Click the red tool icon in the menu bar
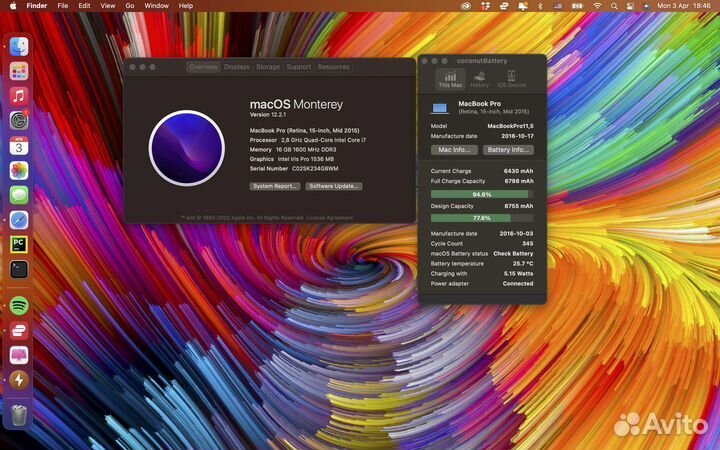 (485, 6)
